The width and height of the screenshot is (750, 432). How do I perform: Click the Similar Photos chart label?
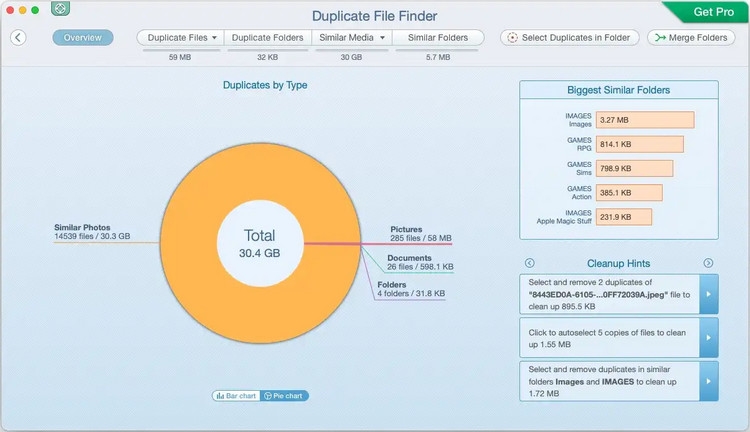(x=92, y=232)
